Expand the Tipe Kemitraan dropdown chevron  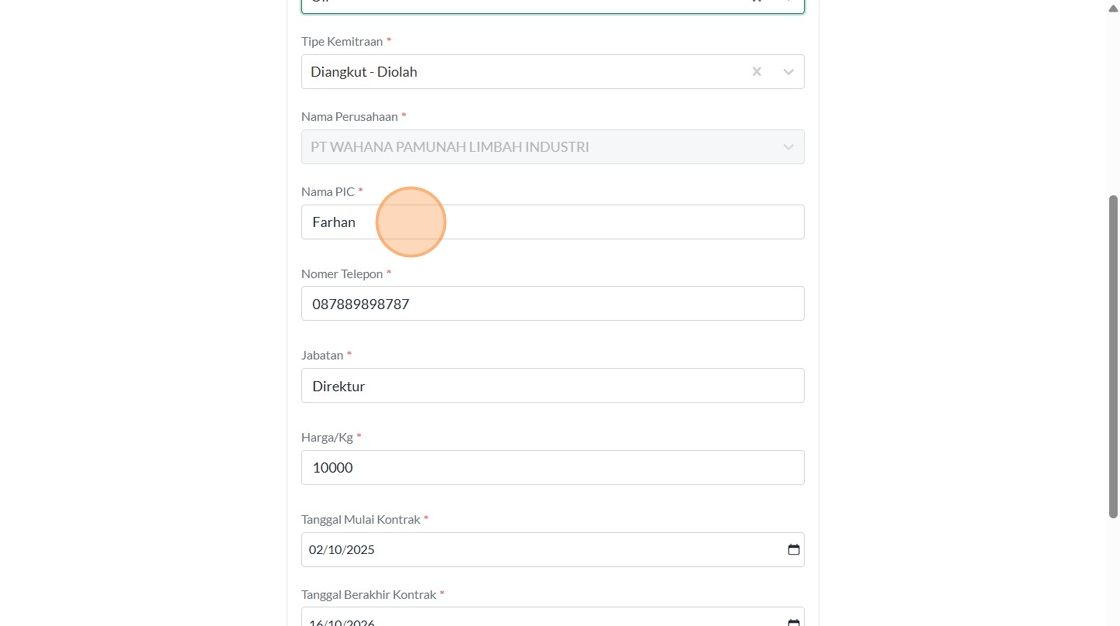pyautogui.click(x=788, y=72)
